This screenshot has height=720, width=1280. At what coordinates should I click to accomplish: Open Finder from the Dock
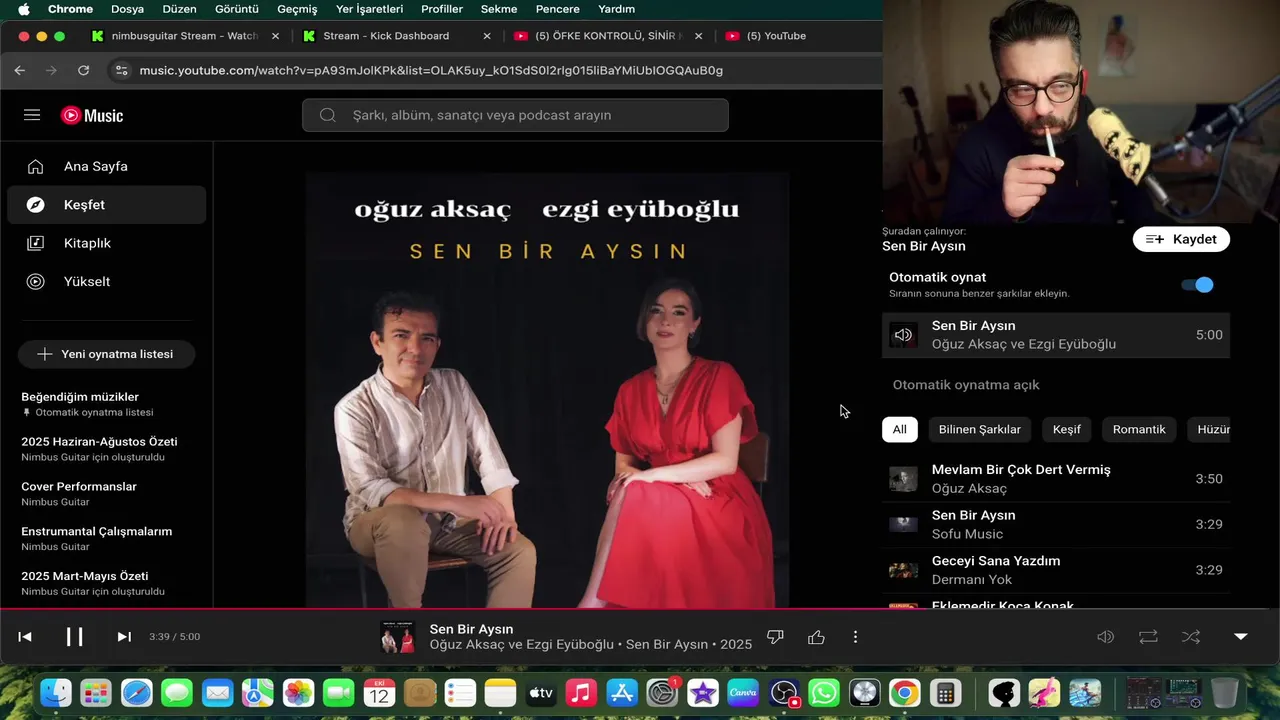[x=56, y=693]
